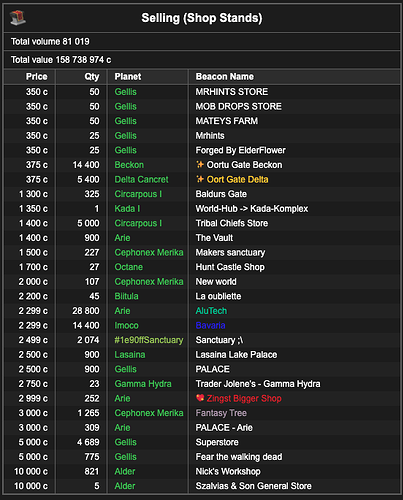Image resolution: width=403 pixels, height=500 pixels.
Task: Select PALACE - Arie beacon
Action: pos(224,428)
